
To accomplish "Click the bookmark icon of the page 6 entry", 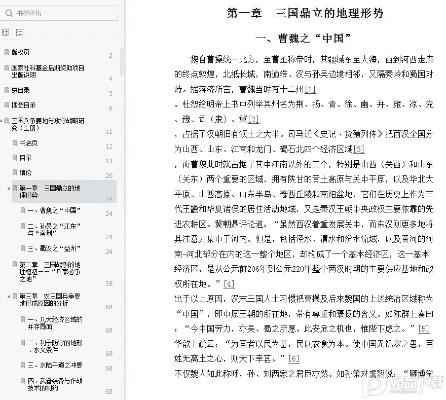I will [x=6, y=105].
